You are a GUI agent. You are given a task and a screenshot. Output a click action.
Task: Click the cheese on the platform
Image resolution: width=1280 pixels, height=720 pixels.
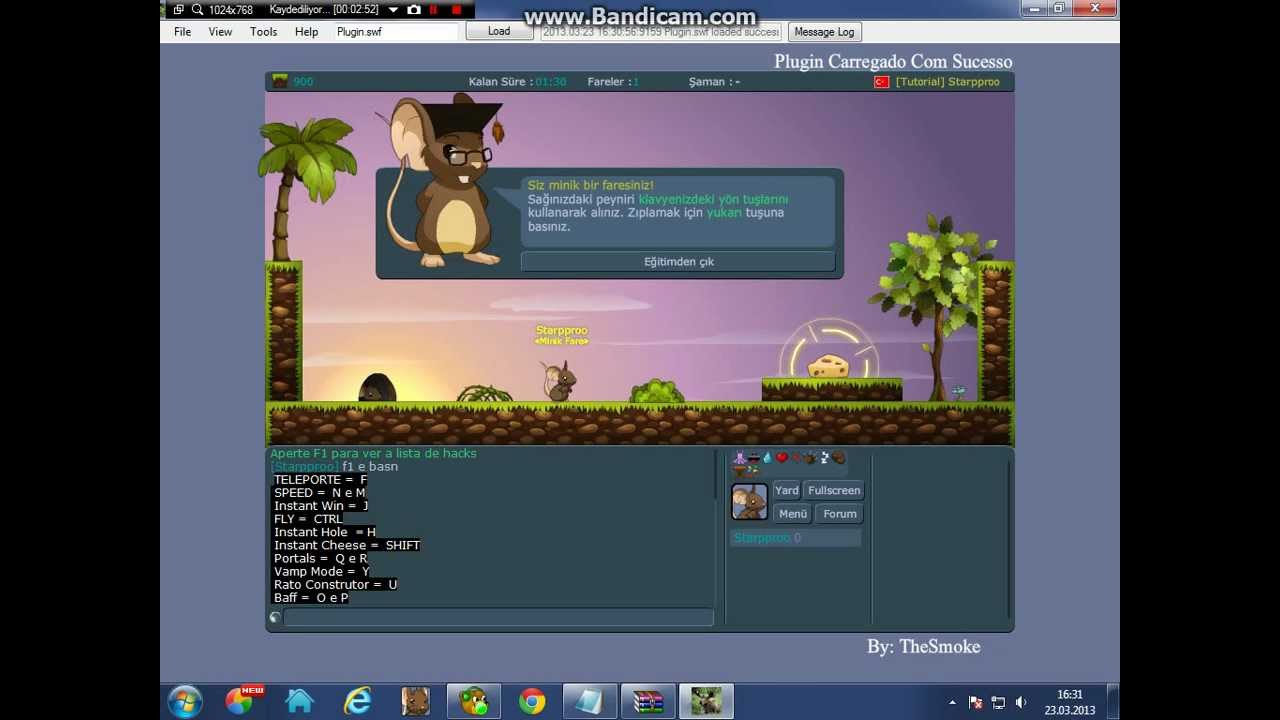[x=828, y=366]
